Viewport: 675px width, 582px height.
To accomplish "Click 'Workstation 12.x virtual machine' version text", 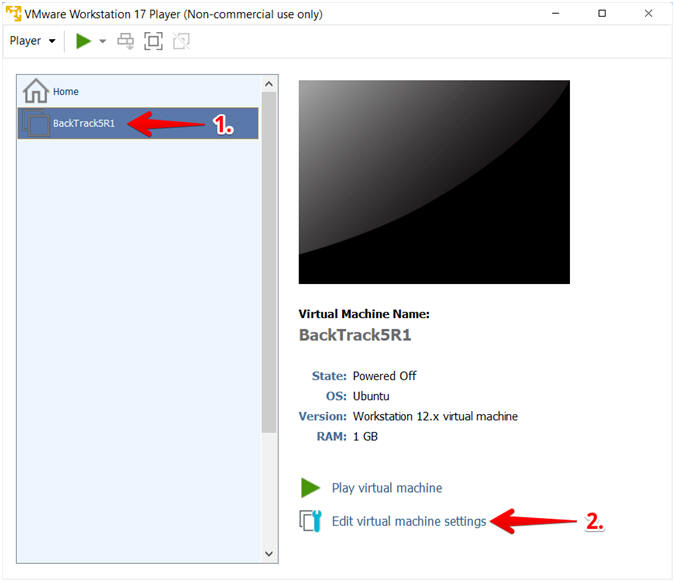I will (435, 416).
